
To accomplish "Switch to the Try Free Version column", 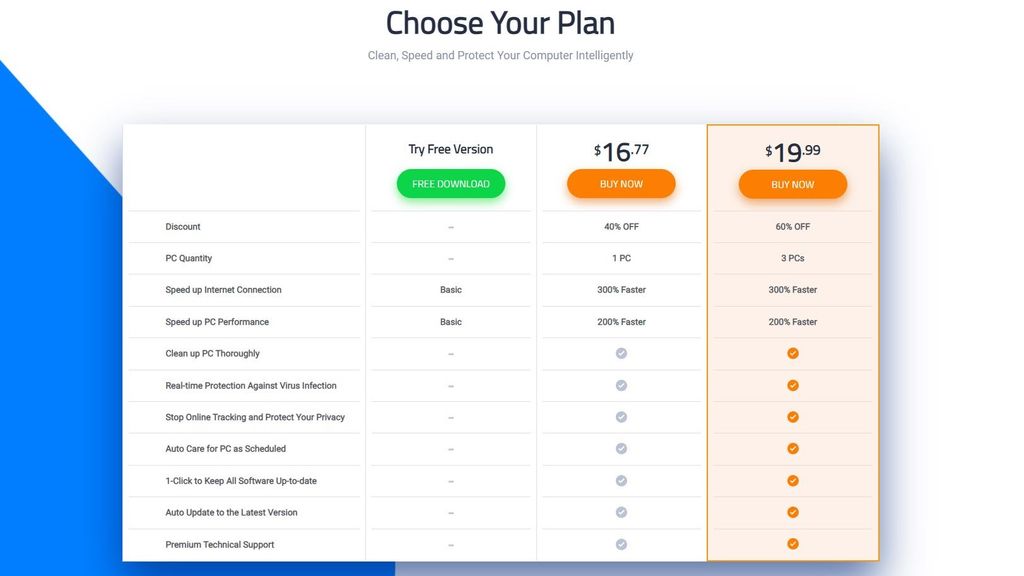I will 450,148.
